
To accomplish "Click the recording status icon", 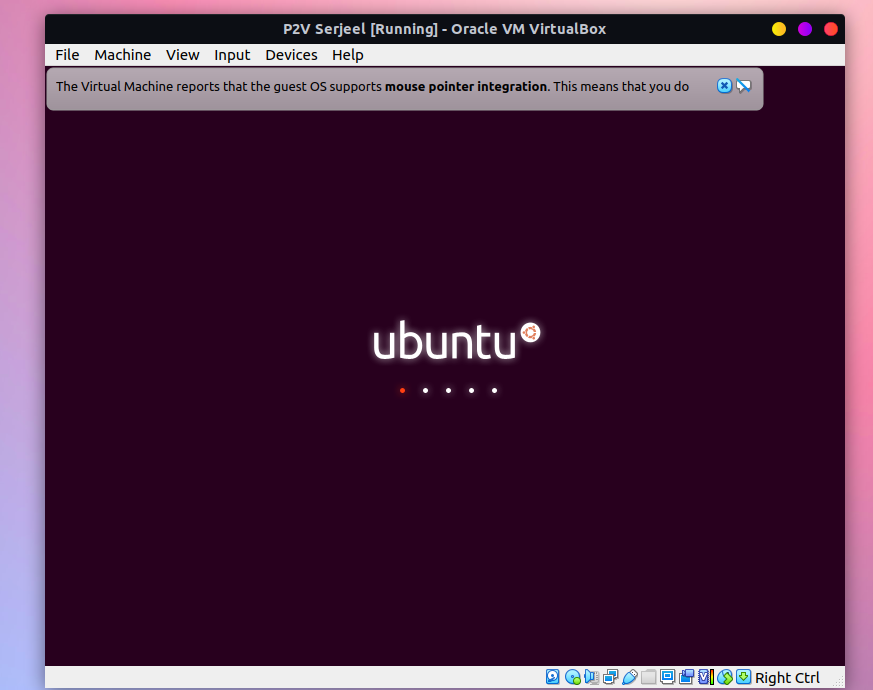I will click(x=686, y=677).
